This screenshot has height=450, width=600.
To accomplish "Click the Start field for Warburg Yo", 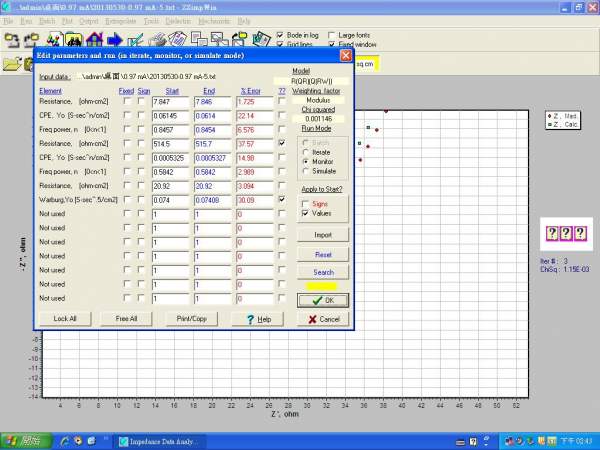I will [170, 199].
